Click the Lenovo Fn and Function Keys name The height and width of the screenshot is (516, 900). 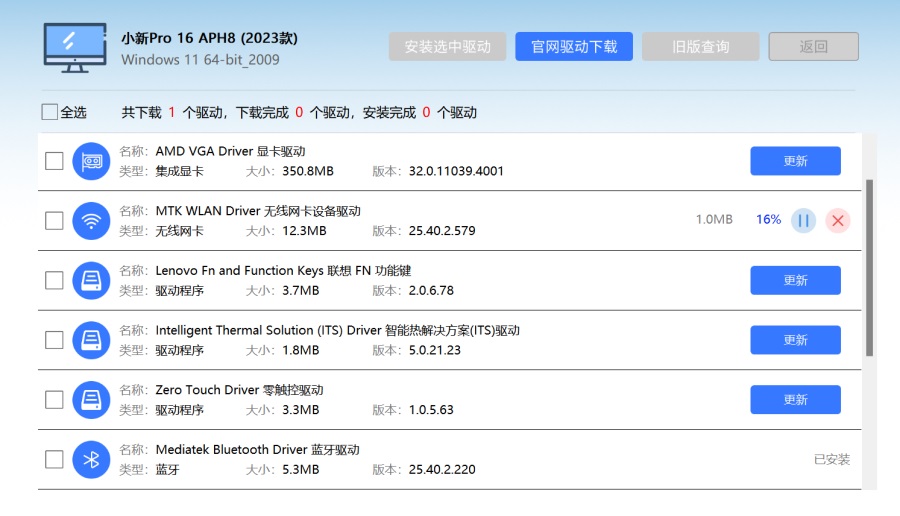pyautogui.click(x=284, y=270)
